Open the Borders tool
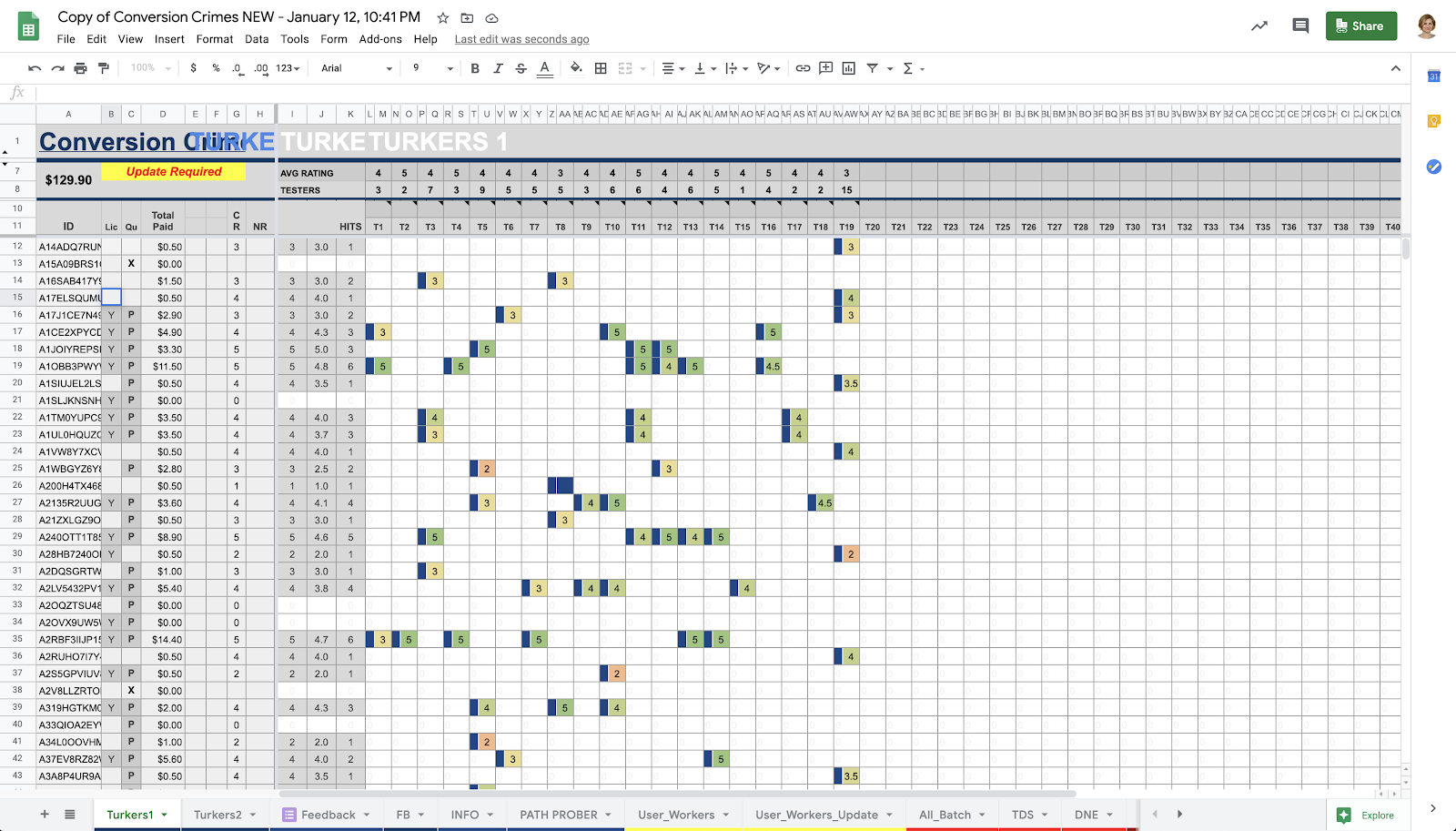 [601, 68]
